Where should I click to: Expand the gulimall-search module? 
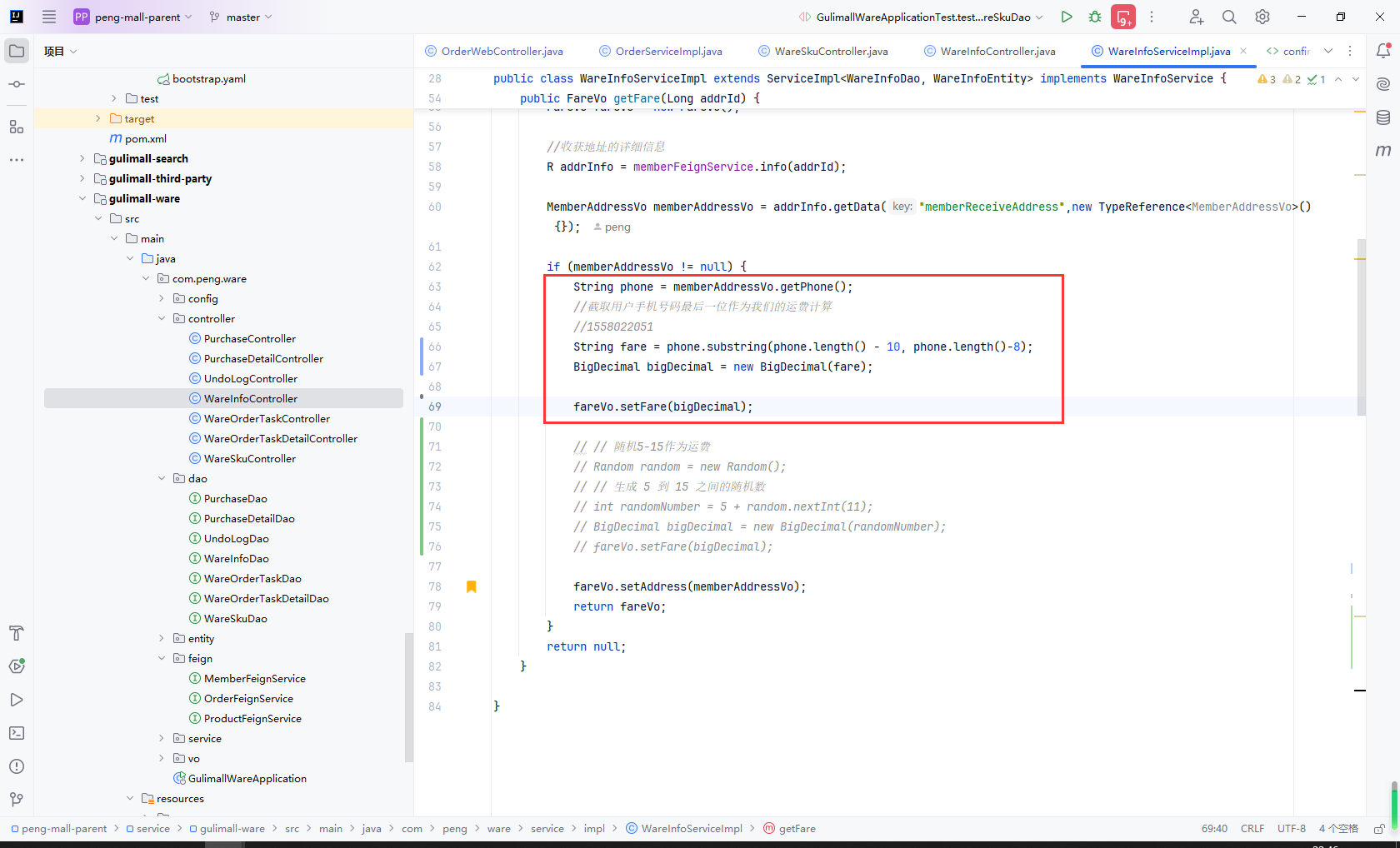82,158
